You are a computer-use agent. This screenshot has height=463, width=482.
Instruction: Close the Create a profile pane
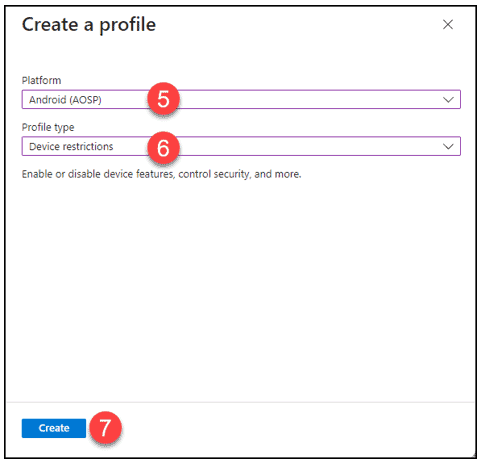coord(448,24)
